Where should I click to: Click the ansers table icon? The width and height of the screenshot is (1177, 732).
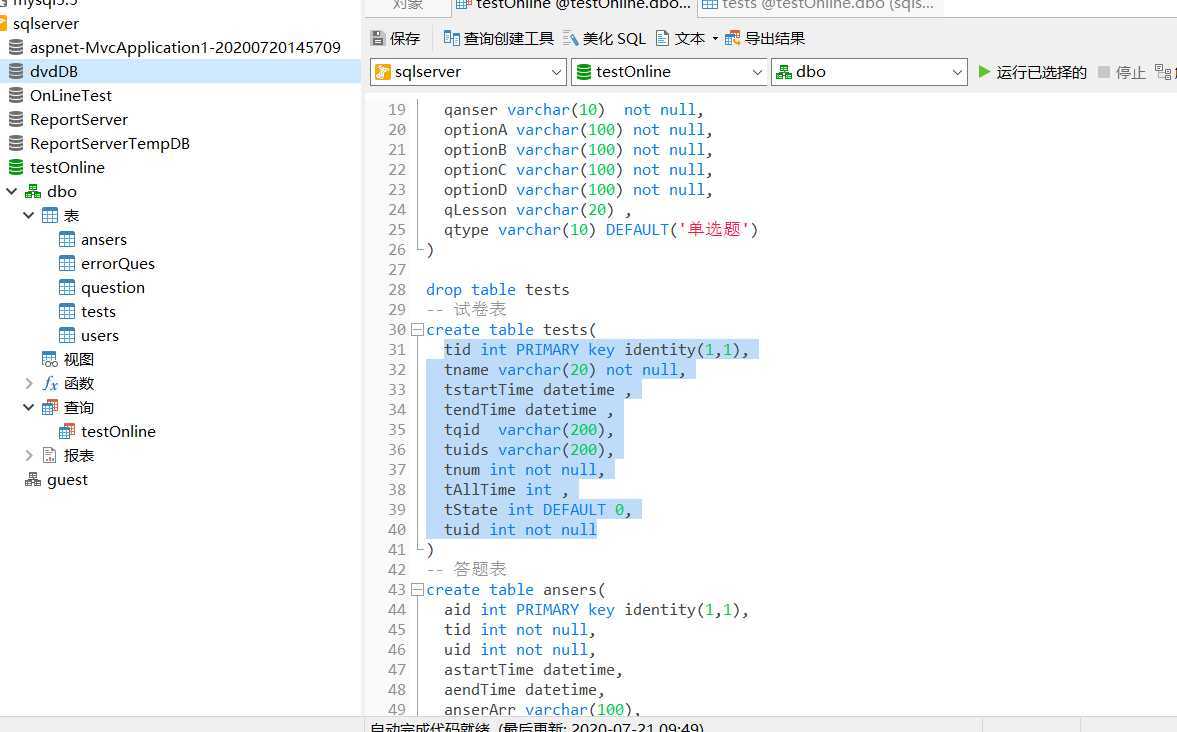click(x=67, y=239)
